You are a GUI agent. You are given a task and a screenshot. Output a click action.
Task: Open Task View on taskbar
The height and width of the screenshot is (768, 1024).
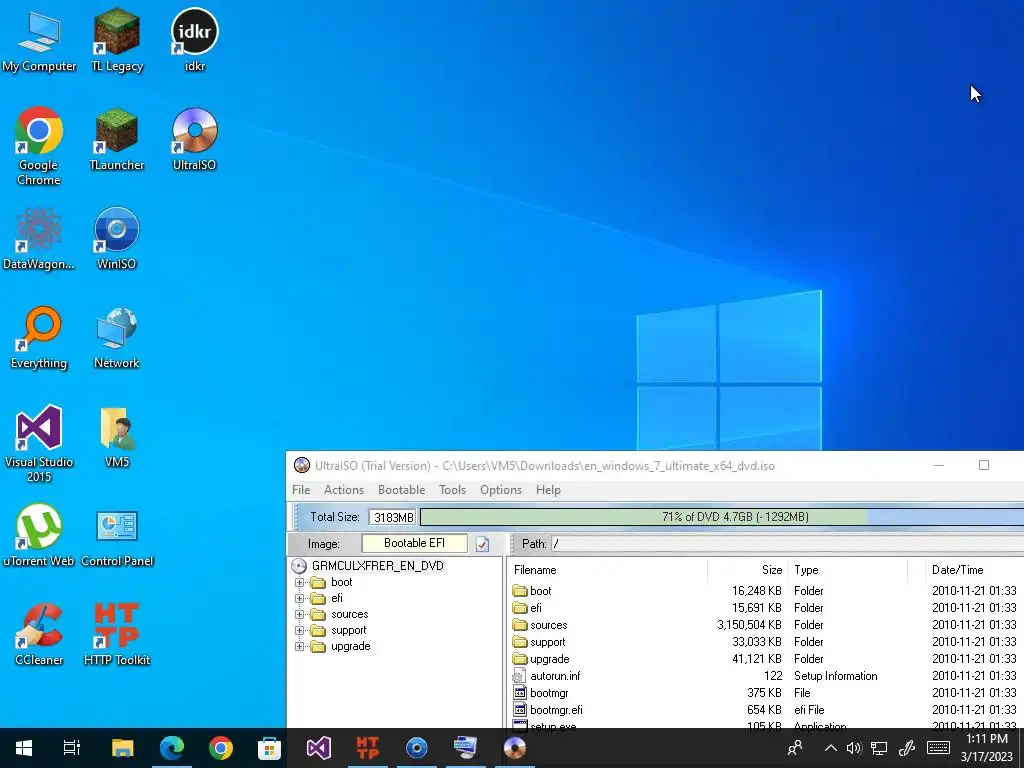point(72,748)
